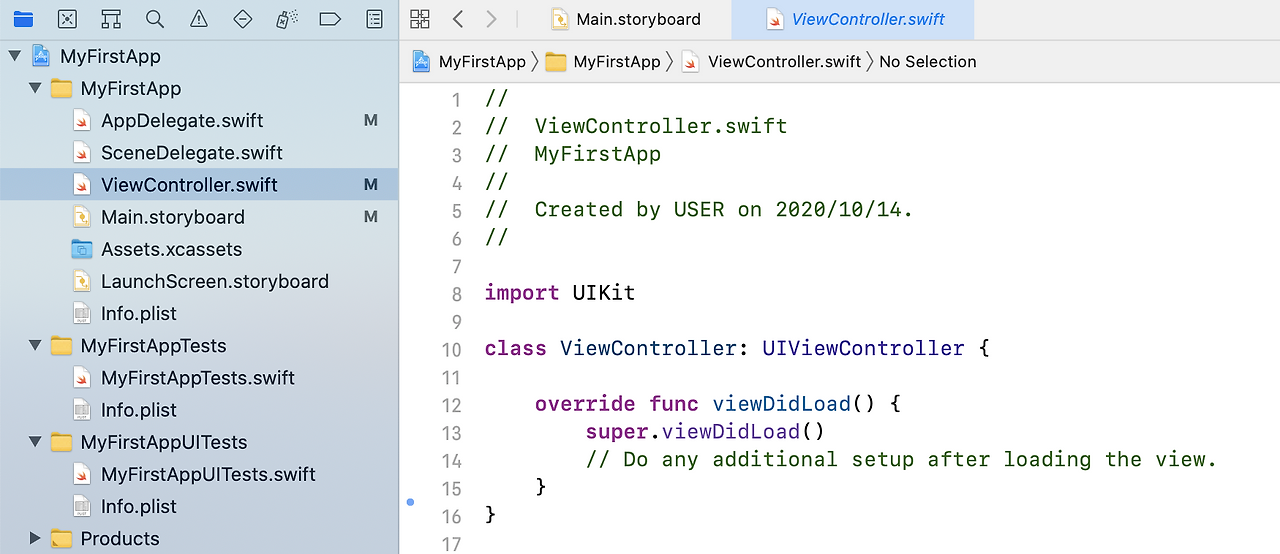This screenshot has width=1280, height=554.
Task: Open the Find navigator magnifier
Action: pyautogui.click(x=154, y=19)
